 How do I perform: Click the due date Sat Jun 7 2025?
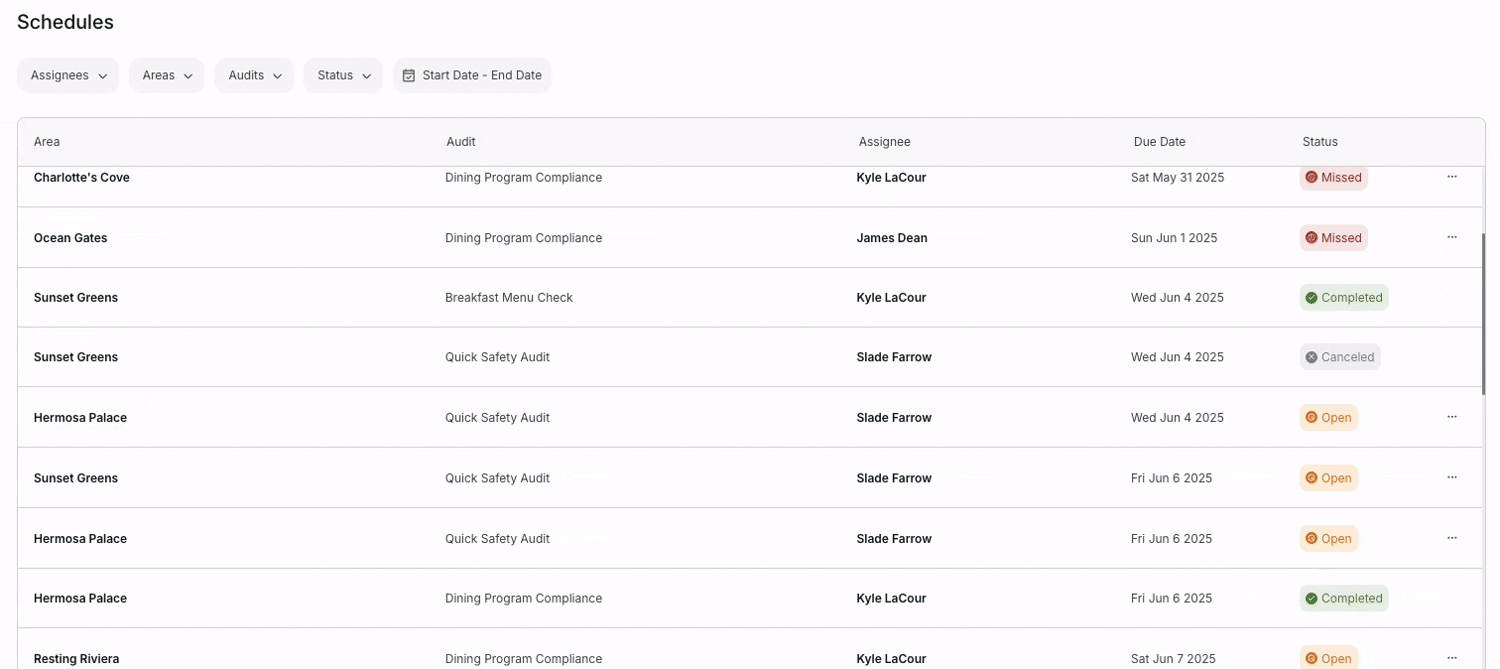coord(1173,659)
